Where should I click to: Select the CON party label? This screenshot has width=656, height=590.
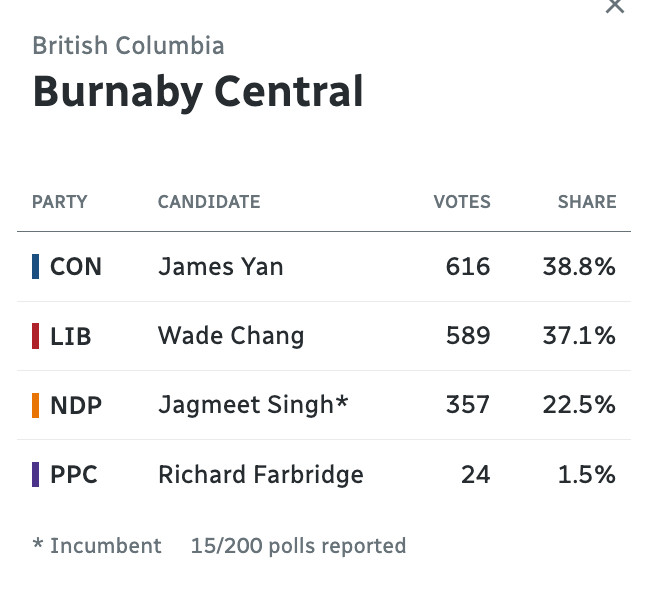76,267
